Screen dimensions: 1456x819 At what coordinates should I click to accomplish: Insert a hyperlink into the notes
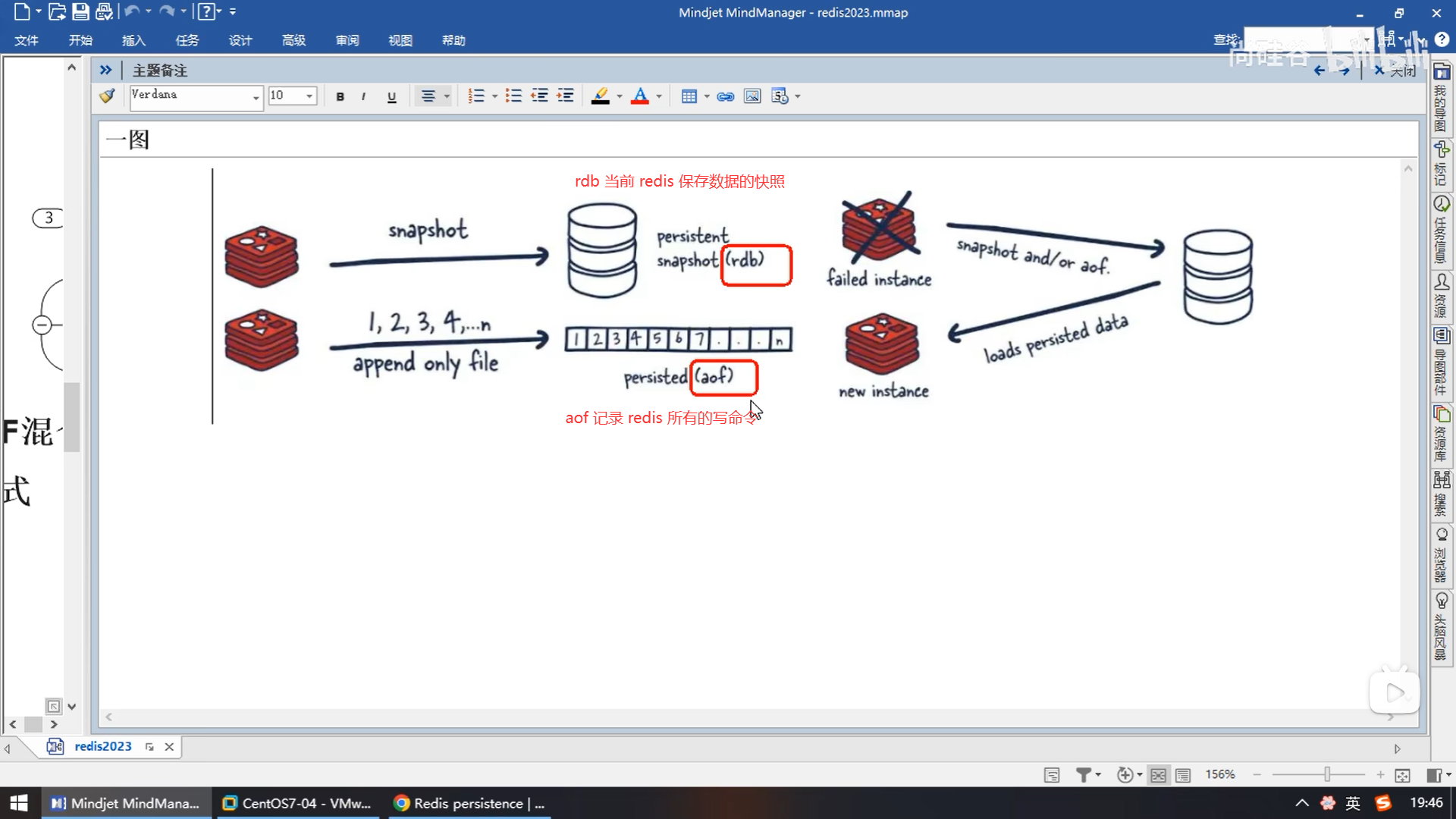coord(726,96)
